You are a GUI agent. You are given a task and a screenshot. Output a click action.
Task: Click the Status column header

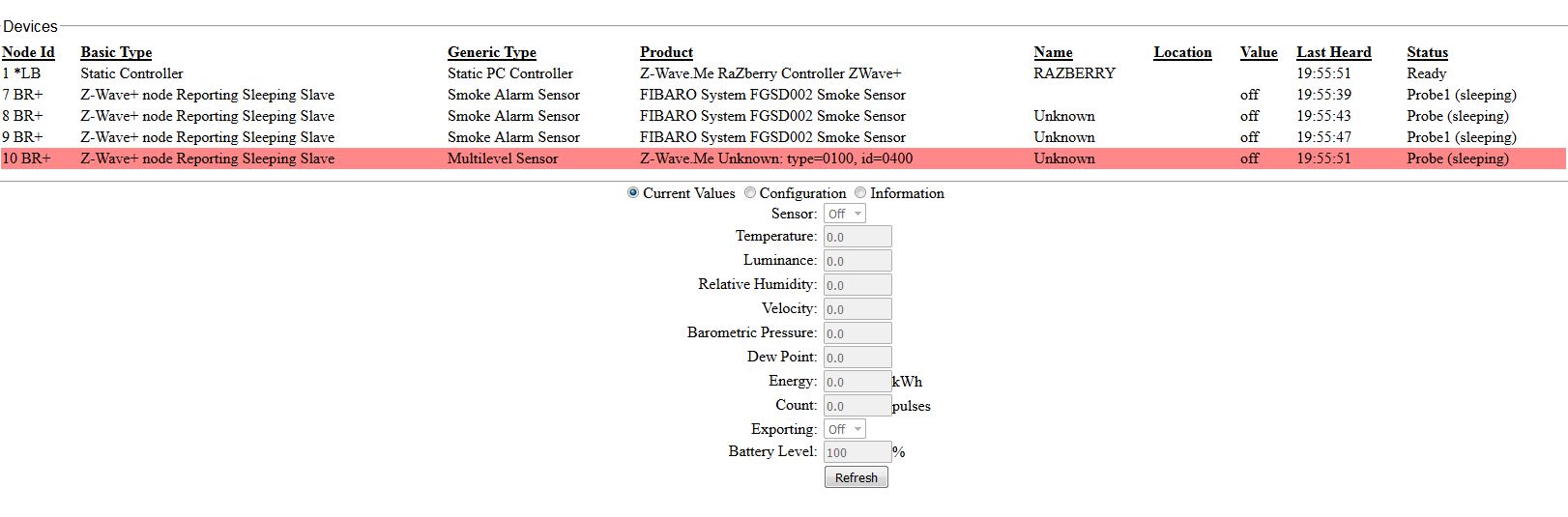click(x=1427, y=52)
